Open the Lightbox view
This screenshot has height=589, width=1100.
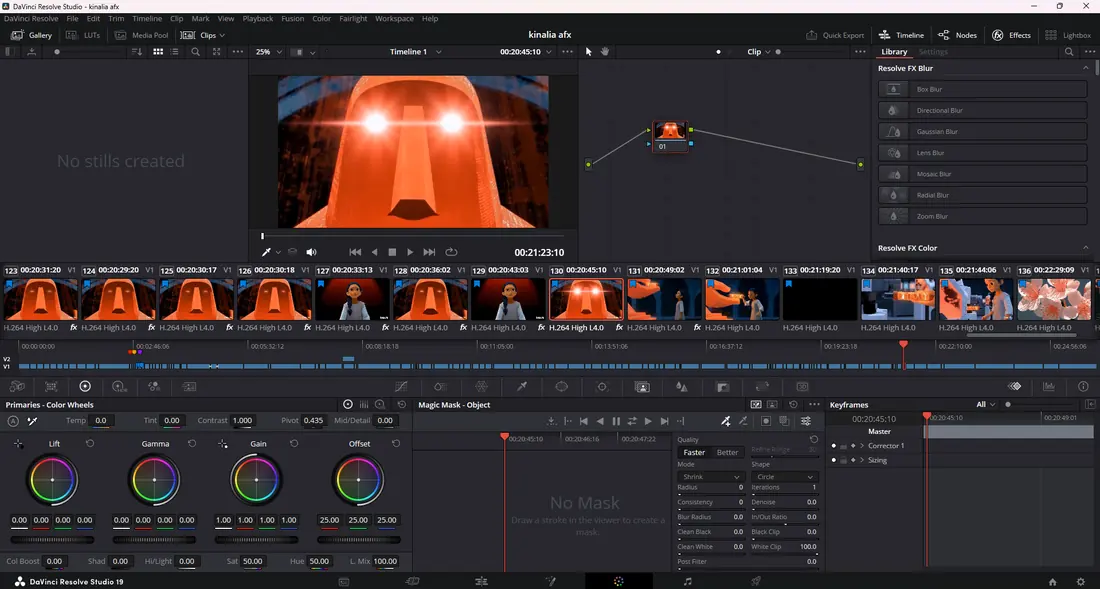[x=1068, y=35]
